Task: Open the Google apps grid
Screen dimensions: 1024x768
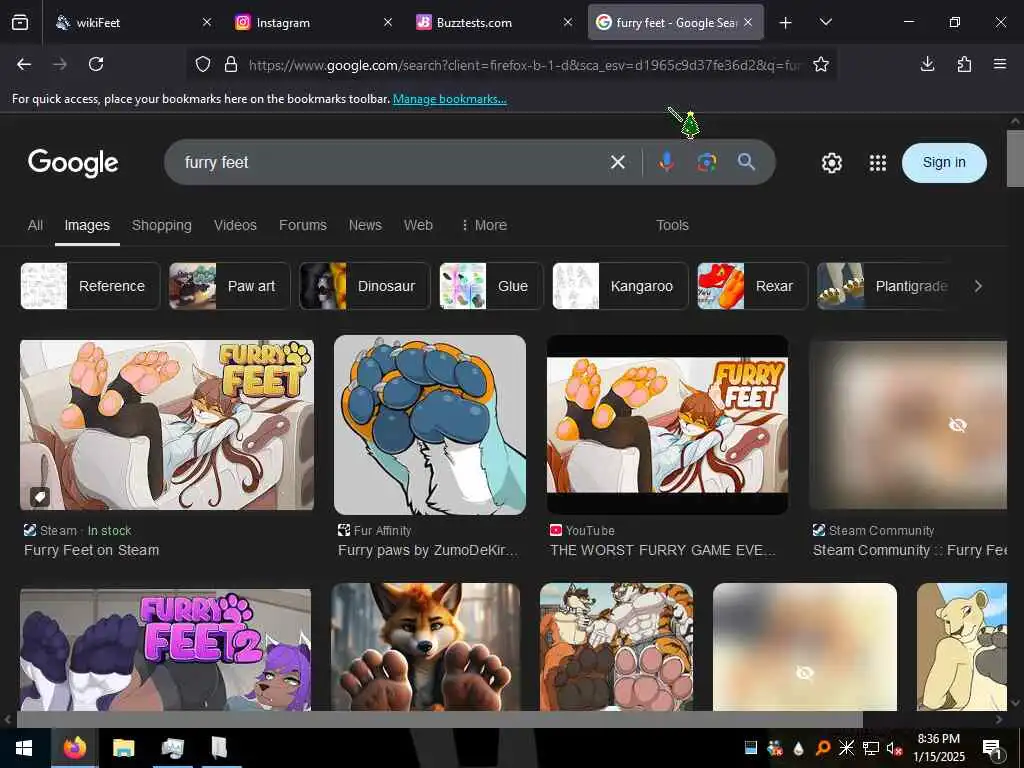Action: [878, 163]
